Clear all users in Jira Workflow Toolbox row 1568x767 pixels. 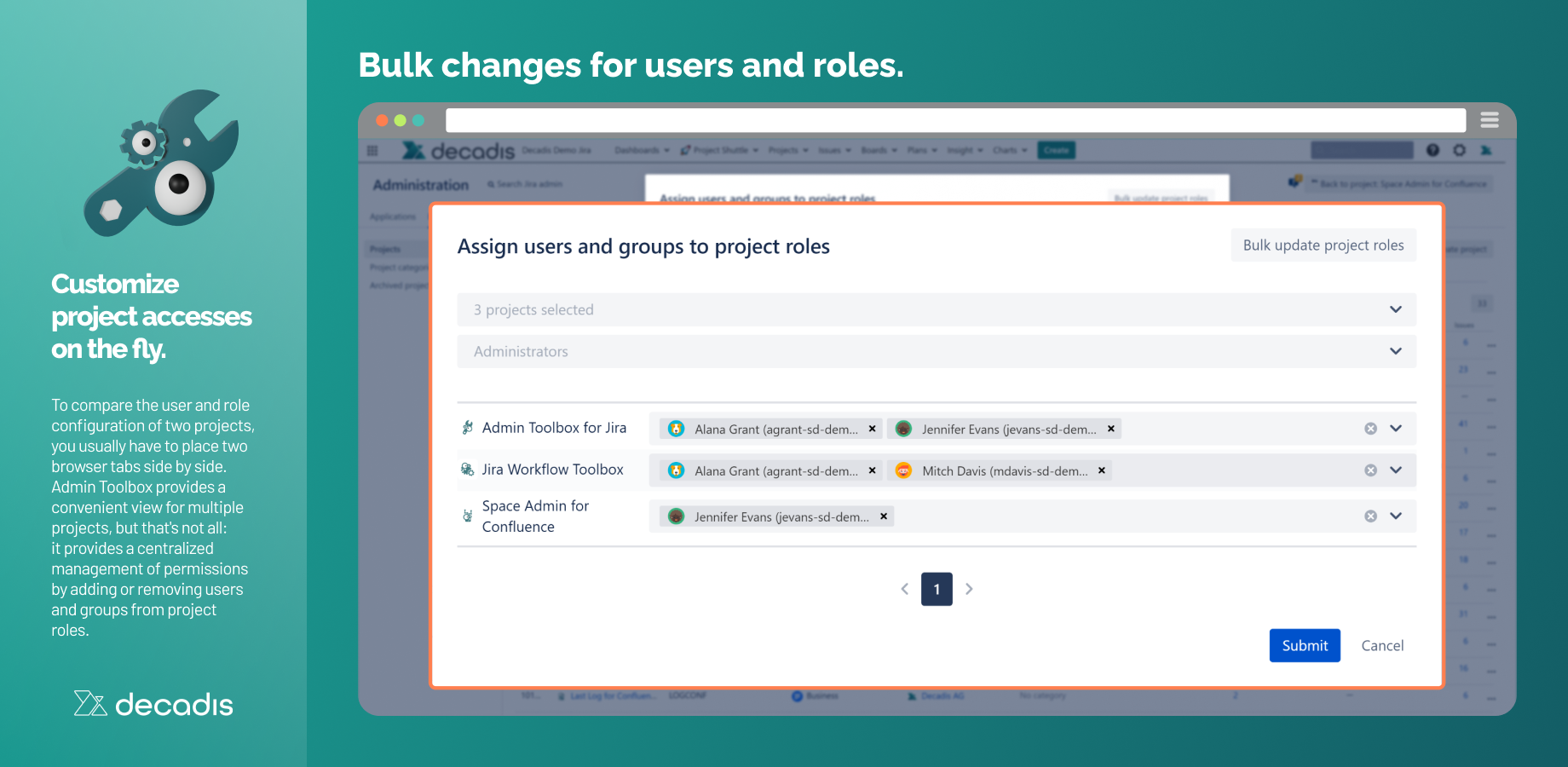pos(1370,470)
